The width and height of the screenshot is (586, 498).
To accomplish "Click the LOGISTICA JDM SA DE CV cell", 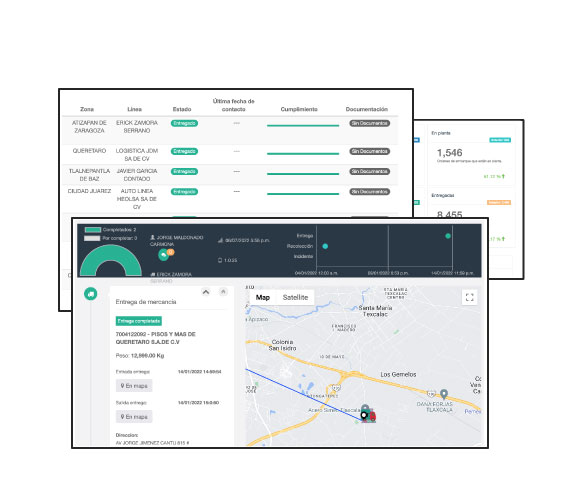I will (x=137, y=155).
